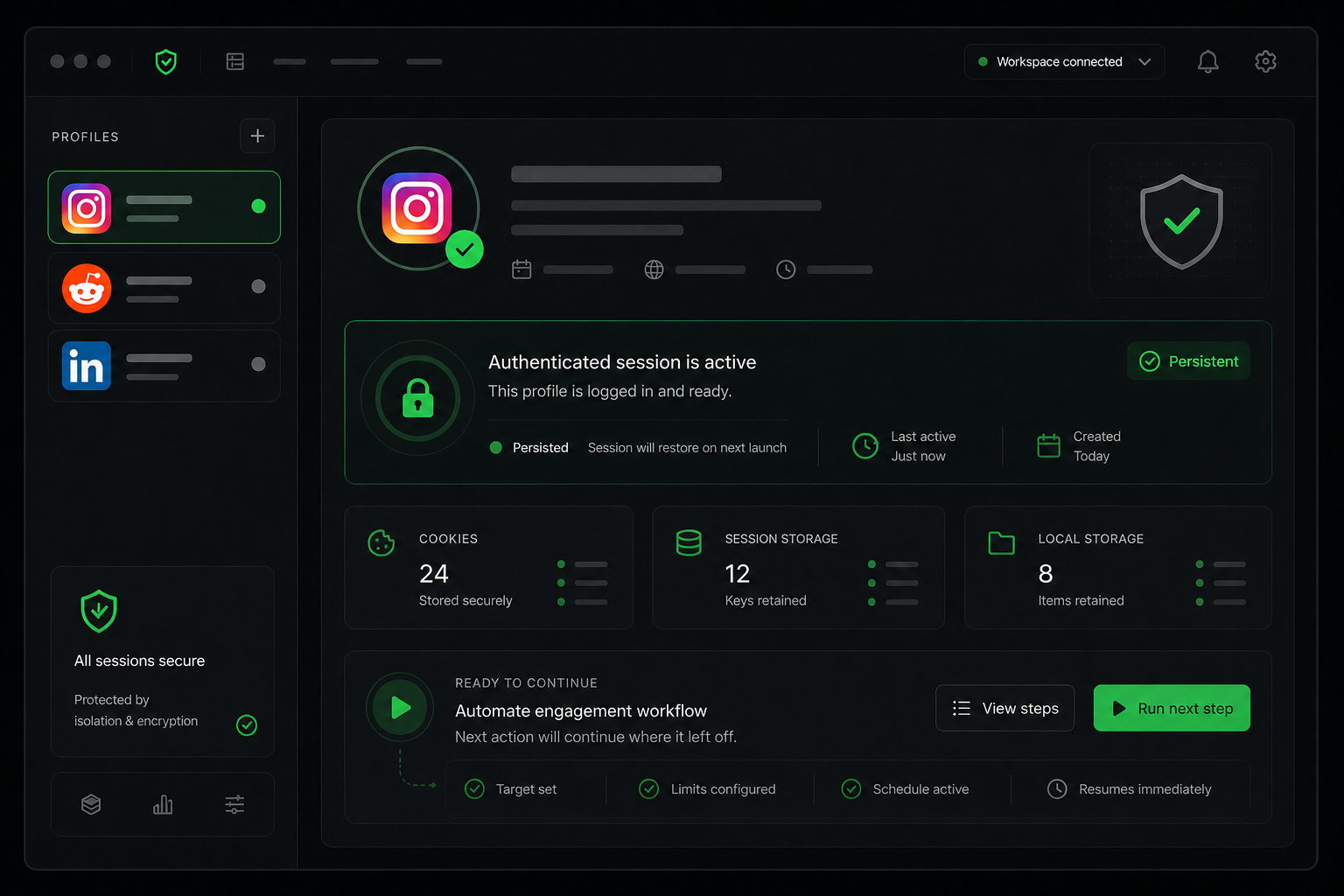Screen dimensions: 1344x896
Task: Click the checkmark beside isolation & encryption
Action: click(x=247, y=724)
